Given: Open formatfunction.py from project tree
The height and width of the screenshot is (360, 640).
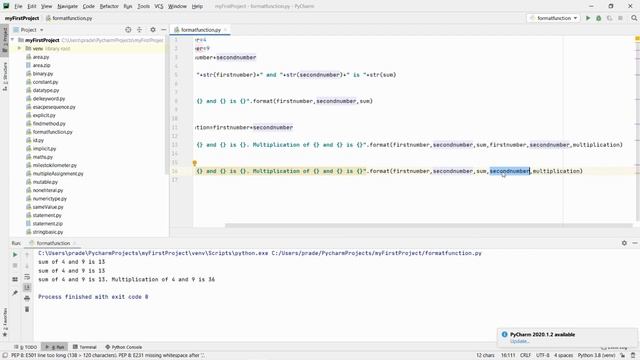Looking at the screenshot, I should coord(52,132).
